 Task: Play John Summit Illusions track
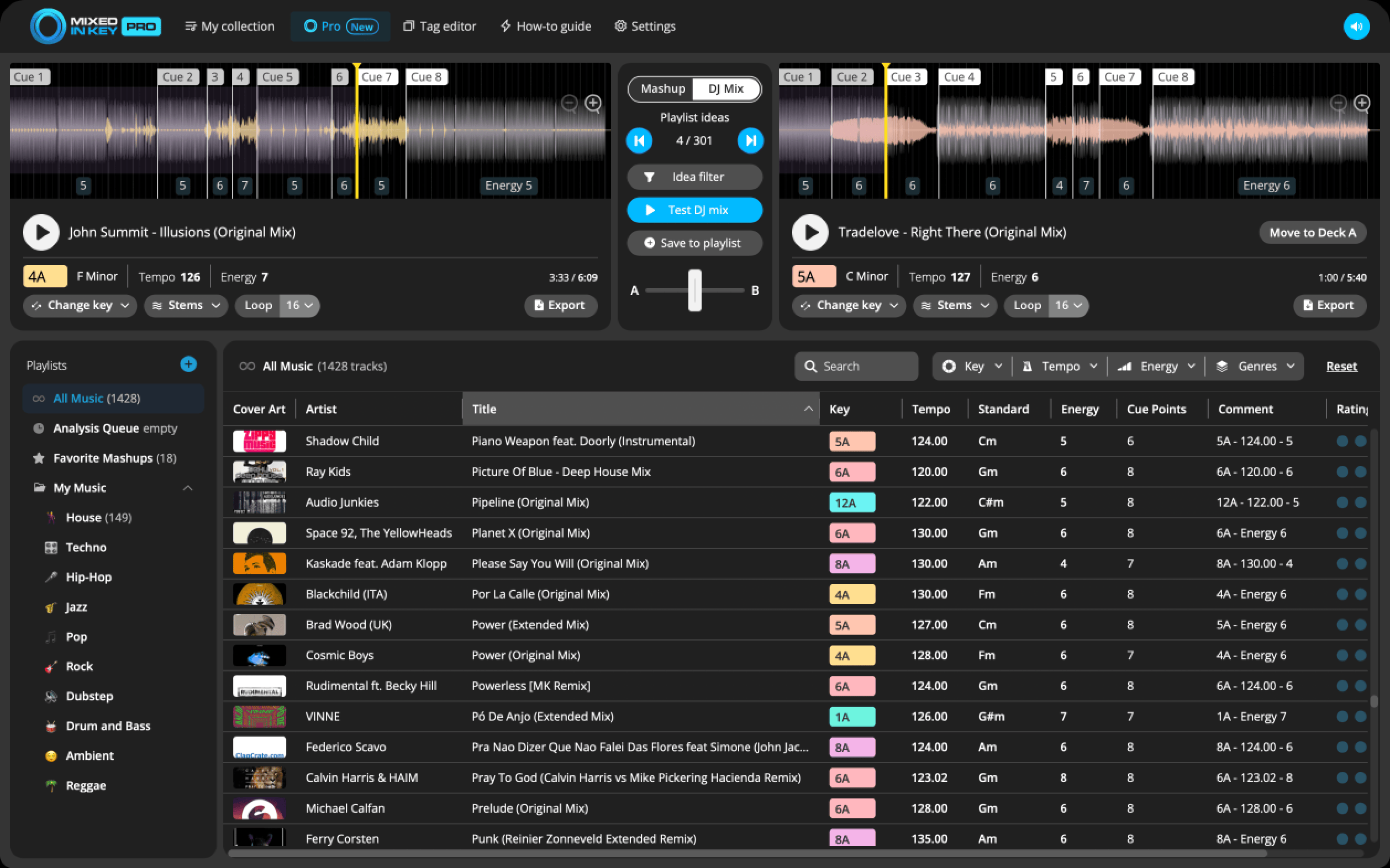point(41,232)
